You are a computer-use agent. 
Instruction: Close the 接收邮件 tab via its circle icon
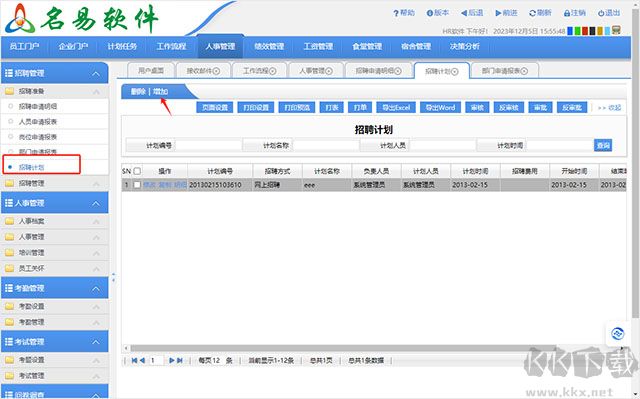coord(216,71)
